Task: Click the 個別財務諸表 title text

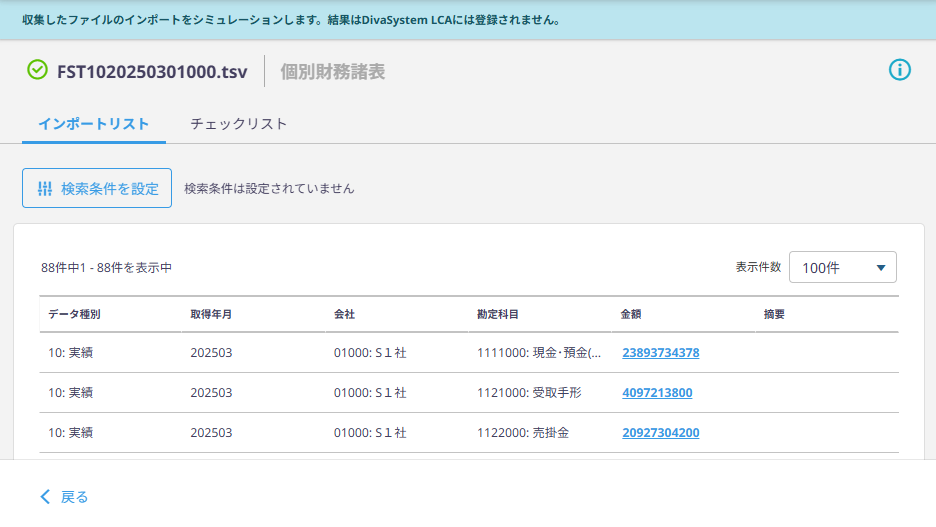Action: pyautogui.click(x=332, y=72)
